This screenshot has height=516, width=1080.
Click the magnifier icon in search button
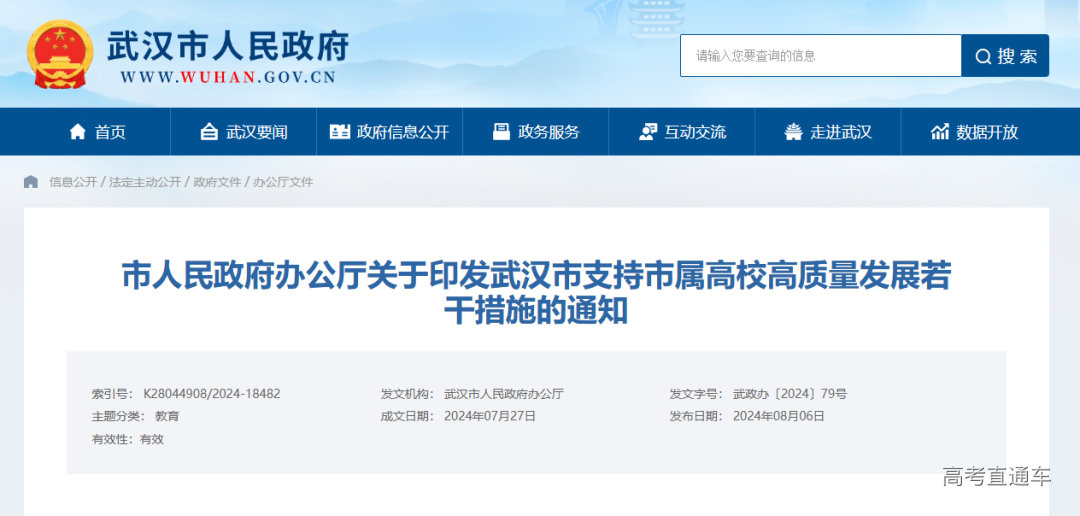coord(984,56)
